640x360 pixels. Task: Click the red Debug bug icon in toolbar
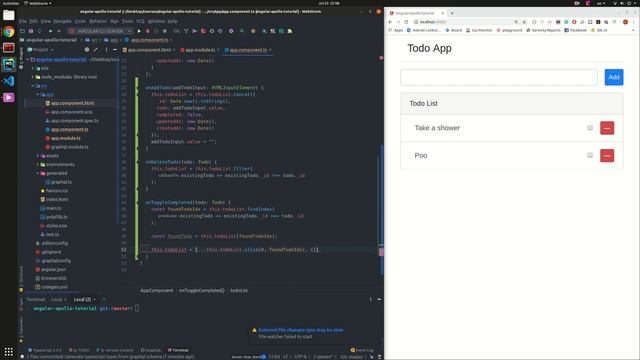[148, 31]
